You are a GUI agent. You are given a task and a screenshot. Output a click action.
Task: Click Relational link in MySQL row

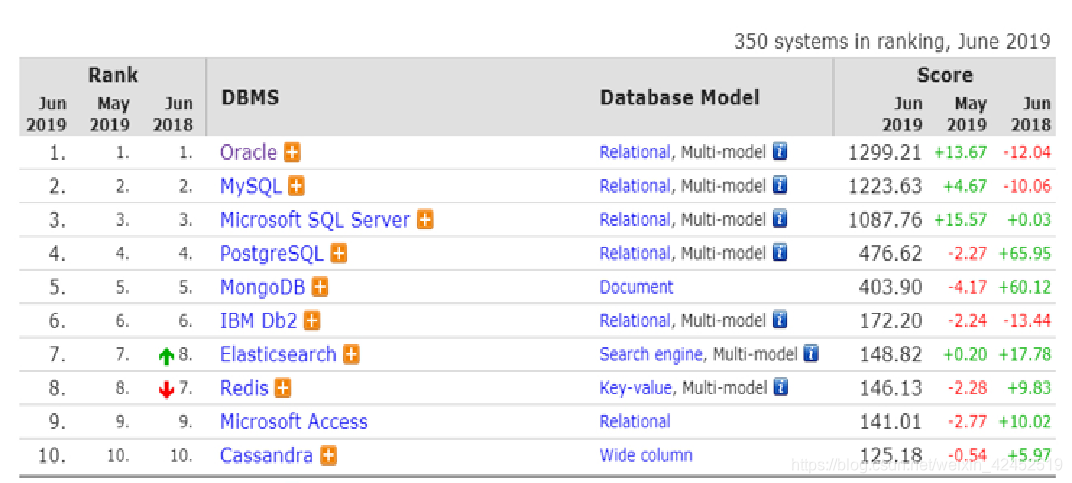[x=634, y=185]
